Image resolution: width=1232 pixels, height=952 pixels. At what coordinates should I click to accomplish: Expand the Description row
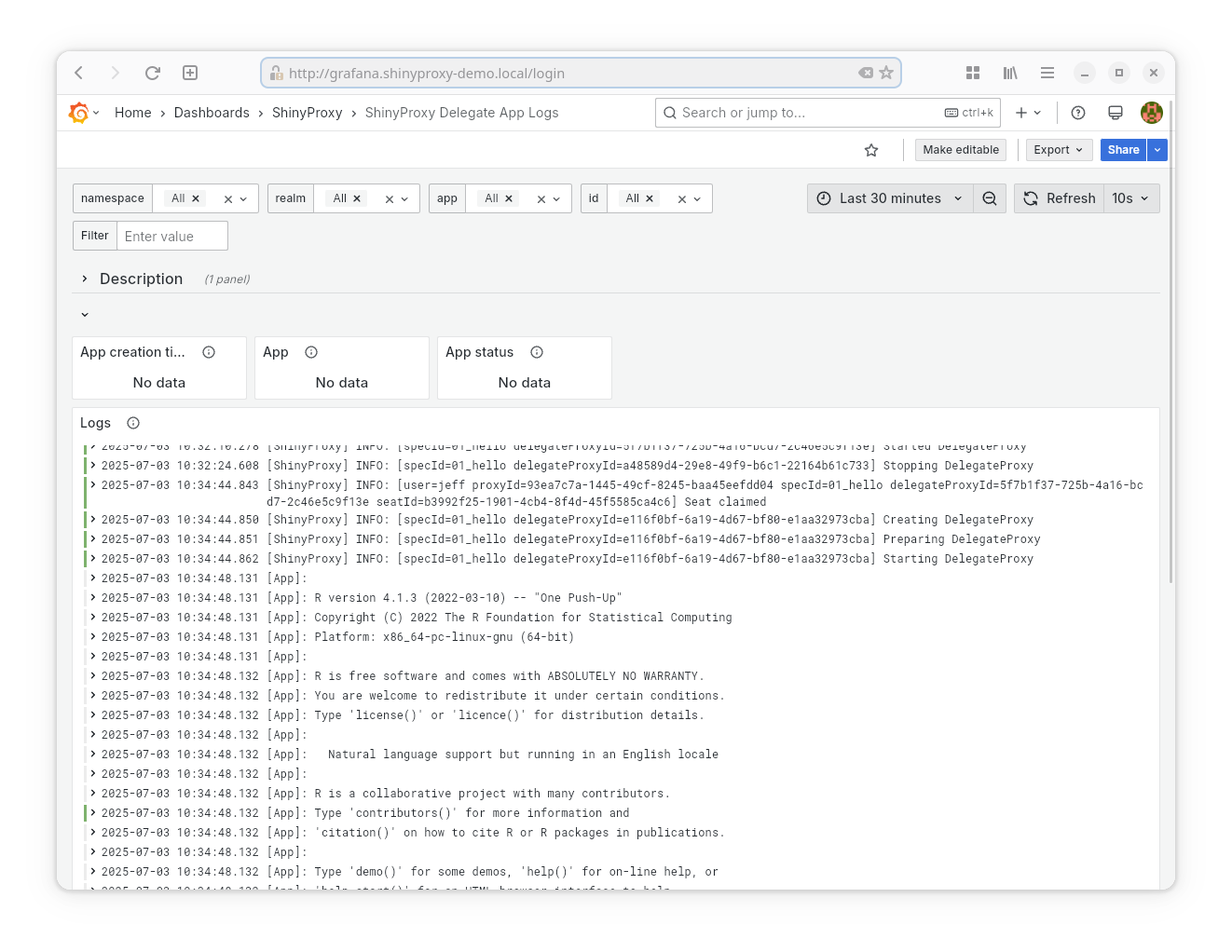click(x=85, y=279)
